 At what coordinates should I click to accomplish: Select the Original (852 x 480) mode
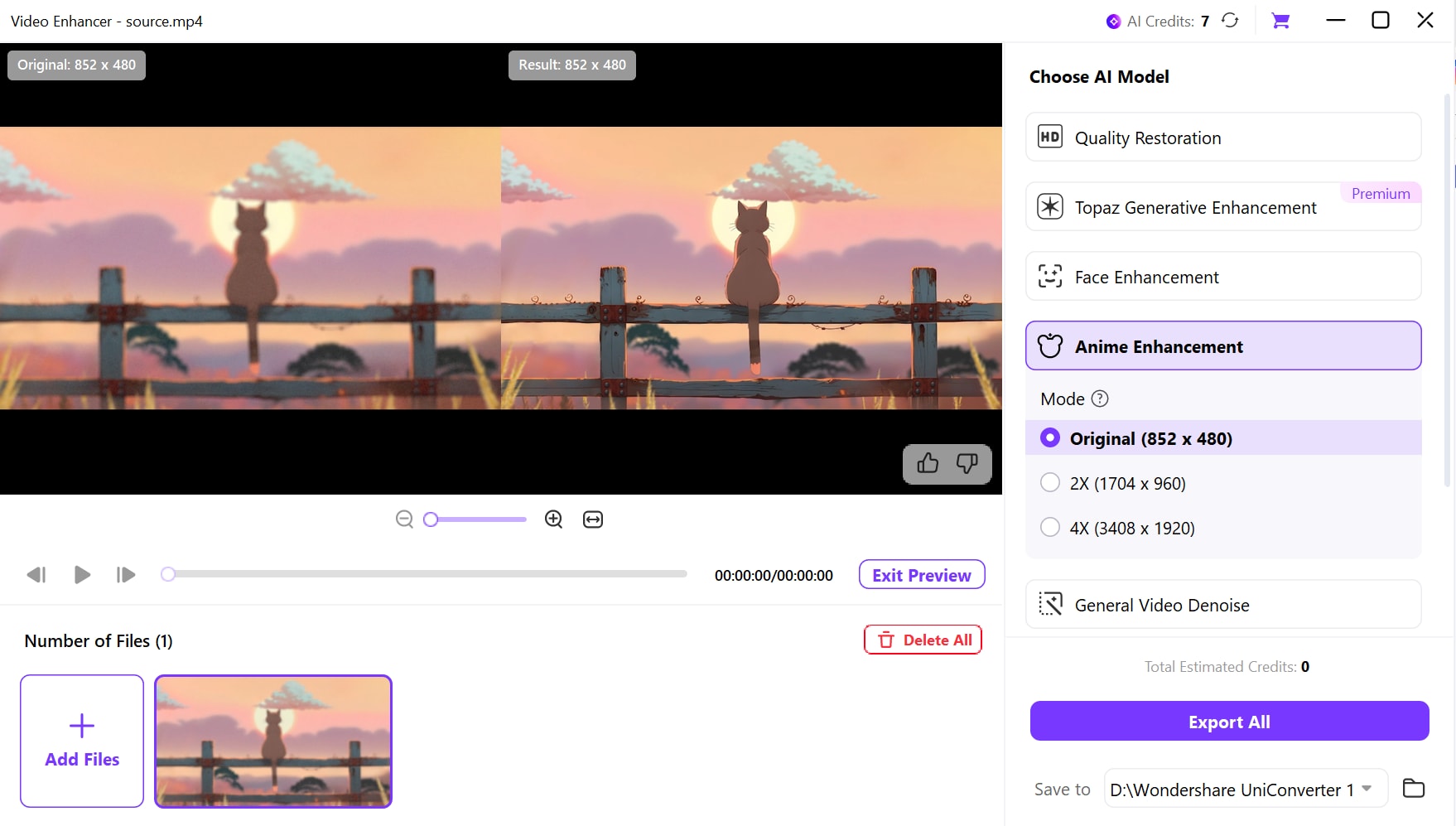pyautogui.click(x=1223, y=438)
